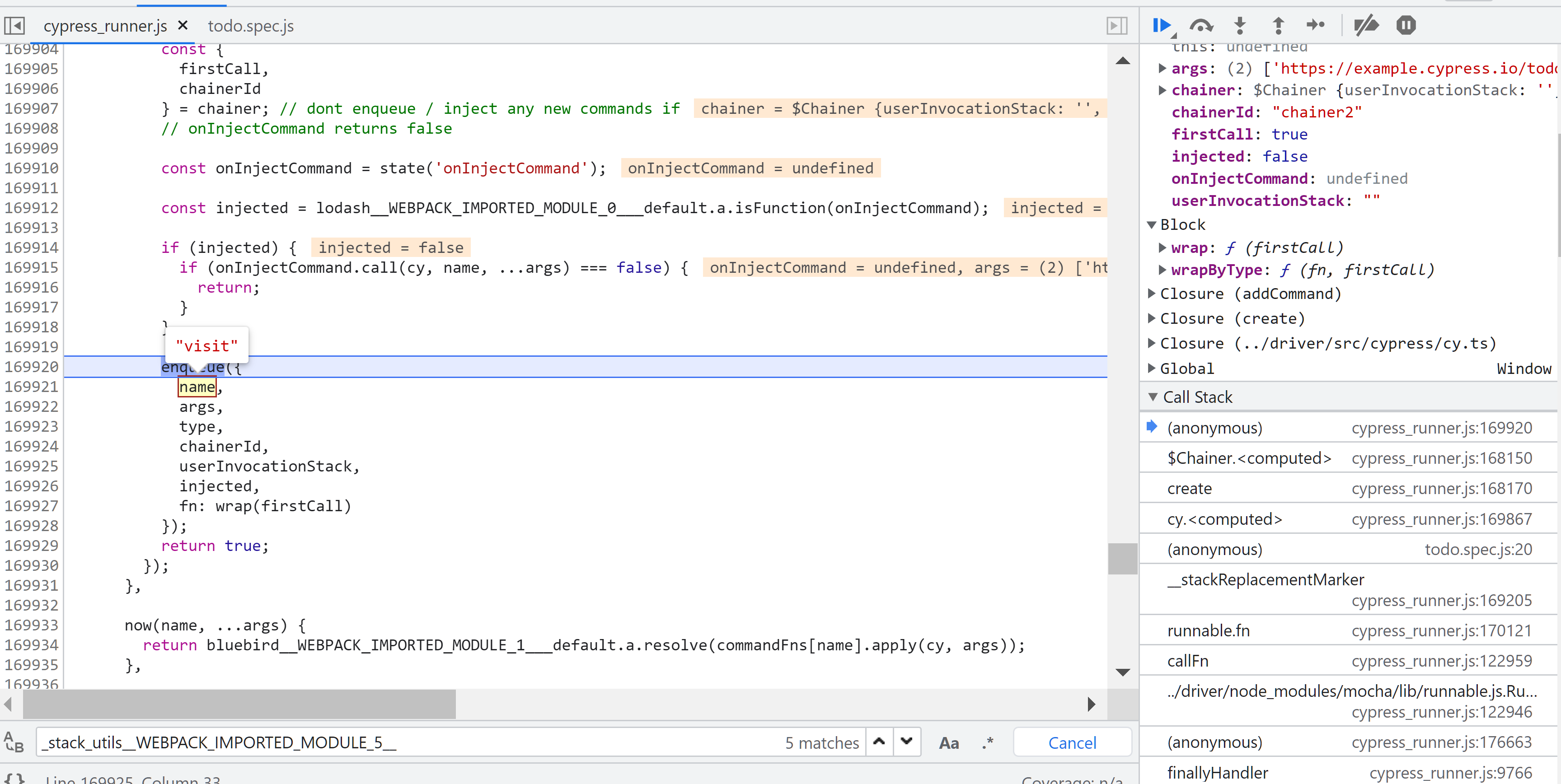Cancel the search bar
The image size is (1561, 784).
[x=1071, y=743]
